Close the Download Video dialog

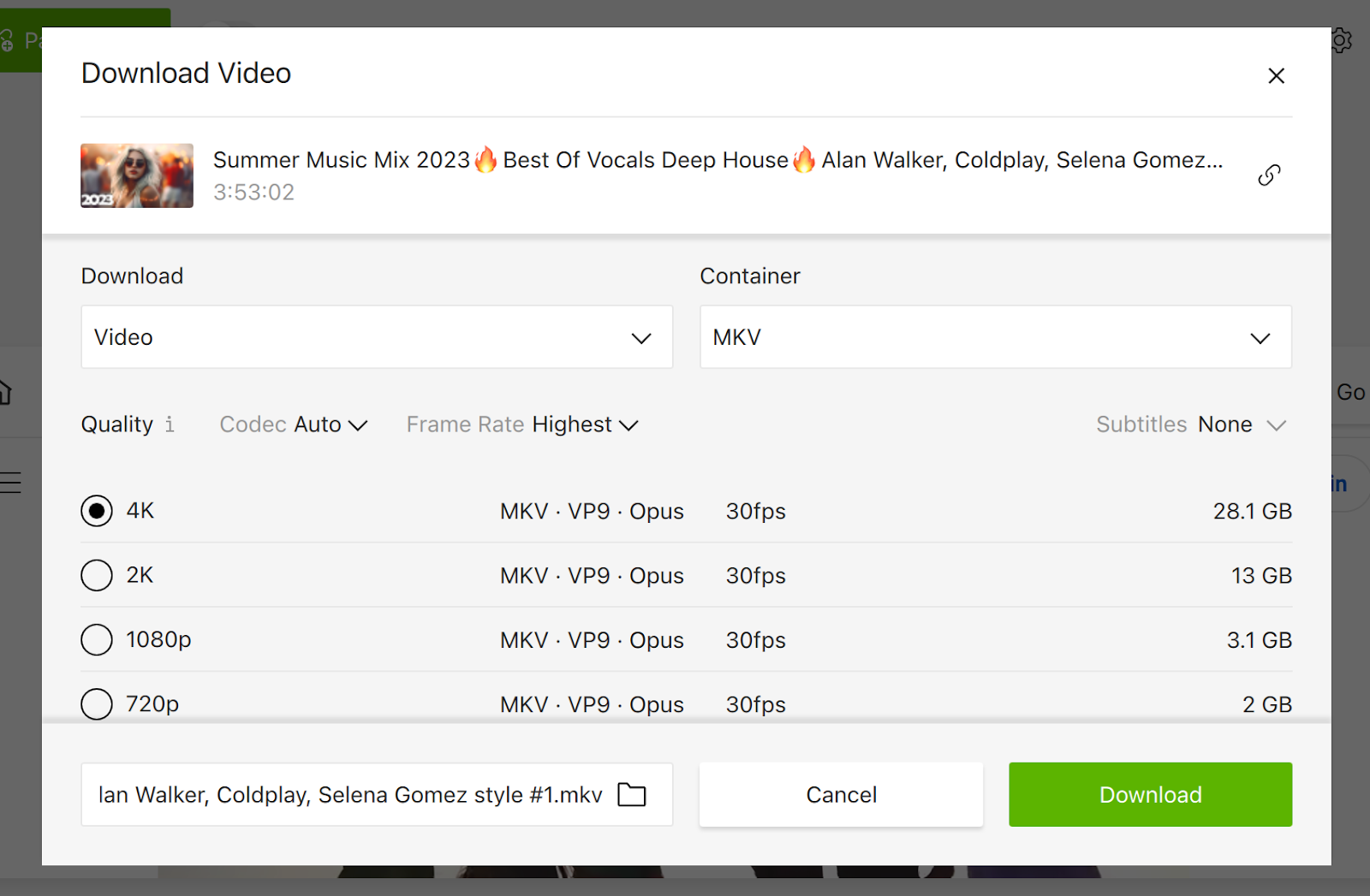pos(1276,75)
